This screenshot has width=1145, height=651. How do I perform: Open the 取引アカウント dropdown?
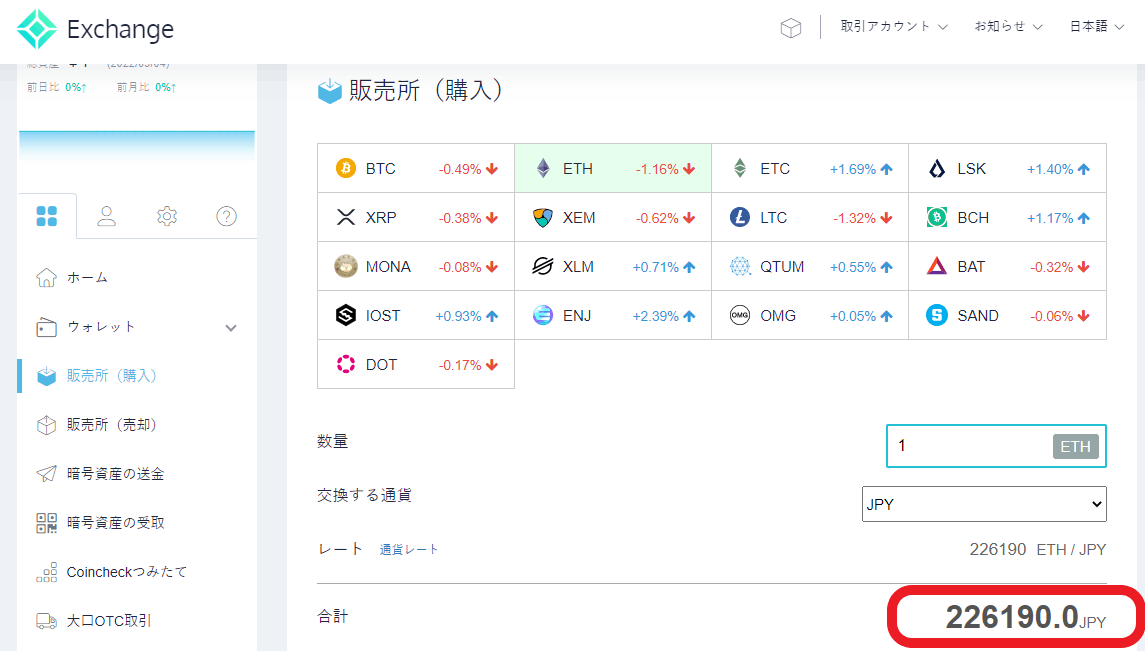click(894, 26)
